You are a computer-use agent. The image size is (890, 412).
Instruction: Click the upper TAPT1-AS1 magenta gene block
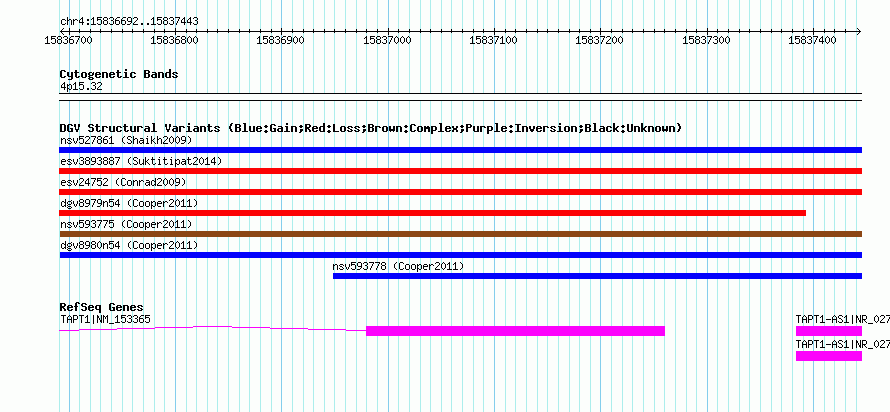click(829, 331)
